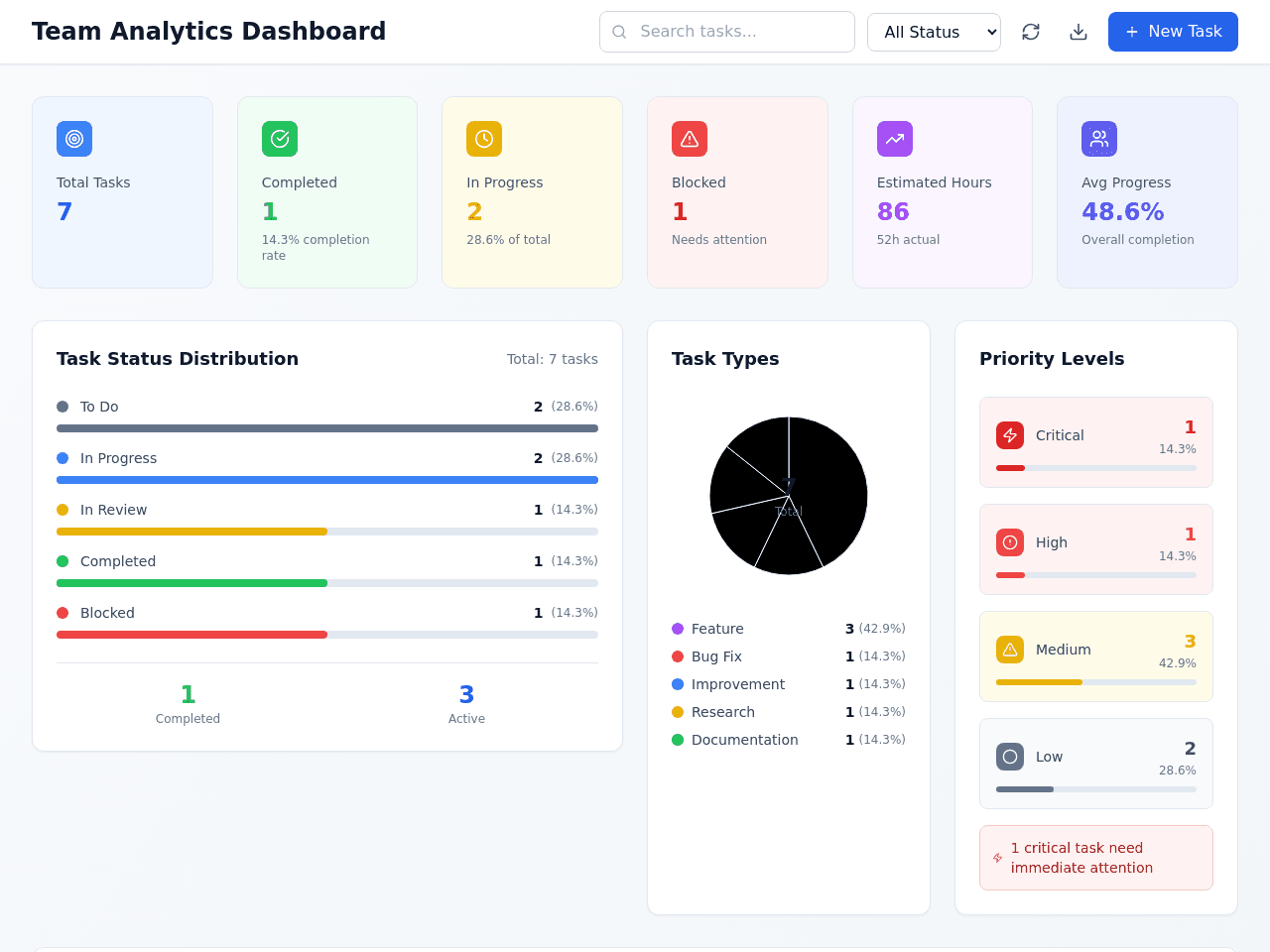The image size is (1270, 952).
Task: Click the magnifier icon in search box
Action: tap(619, 32)
